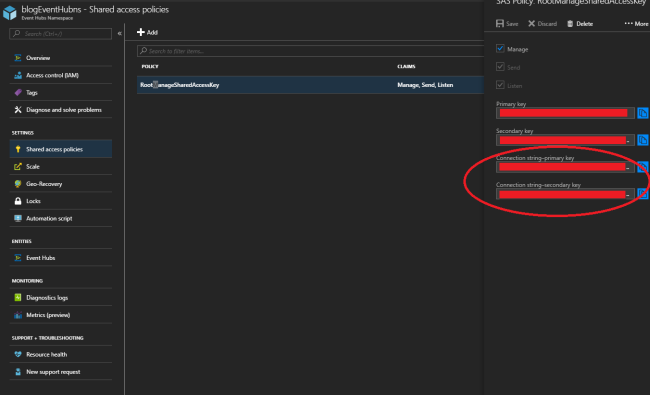Copy the Primary key value
Screen dimensions: 650x395
[643, 113]
